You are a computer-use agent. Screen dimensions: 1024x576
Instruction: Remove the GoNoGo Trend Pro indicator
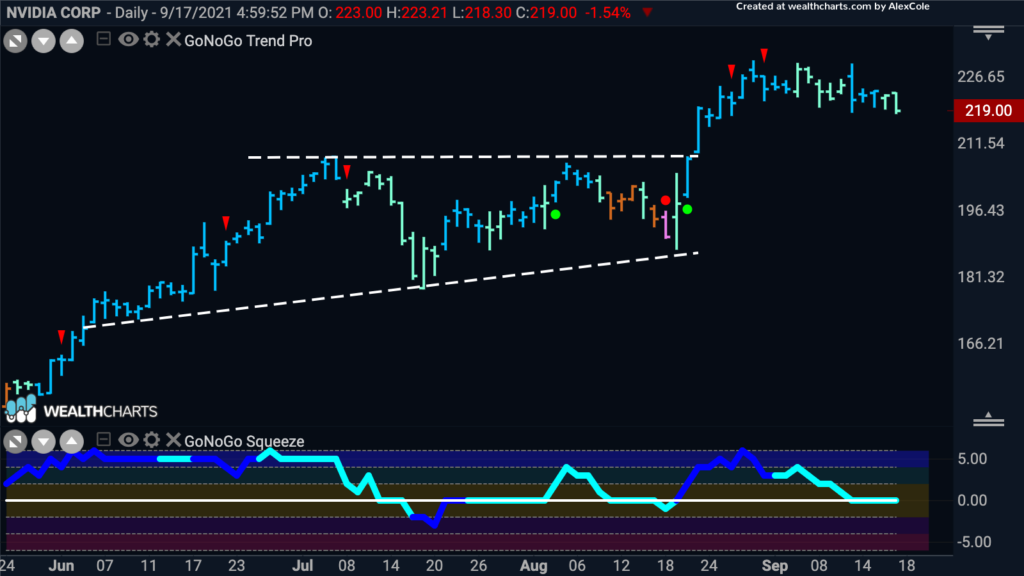pyautogui.click(x=173, y=39)
